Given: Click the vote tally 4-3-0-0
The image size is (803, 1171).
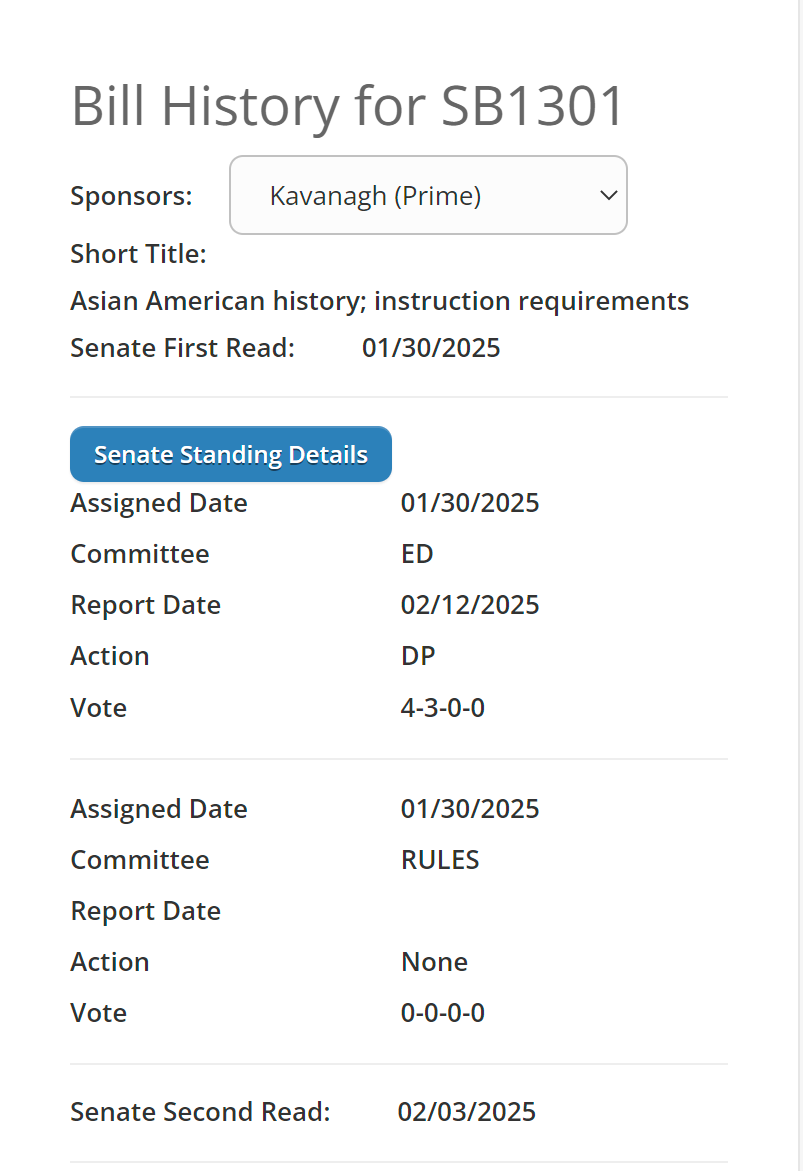Looking at the screenshot, I should (443, 708).
